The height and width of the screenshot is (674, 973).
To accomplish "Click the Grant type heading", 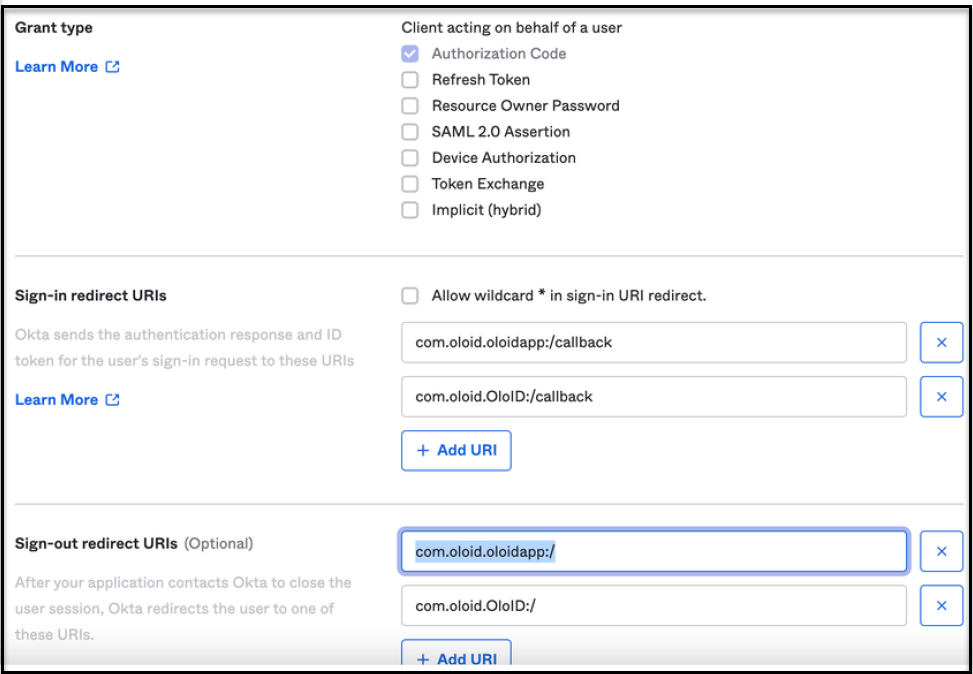I will [54, 28].
